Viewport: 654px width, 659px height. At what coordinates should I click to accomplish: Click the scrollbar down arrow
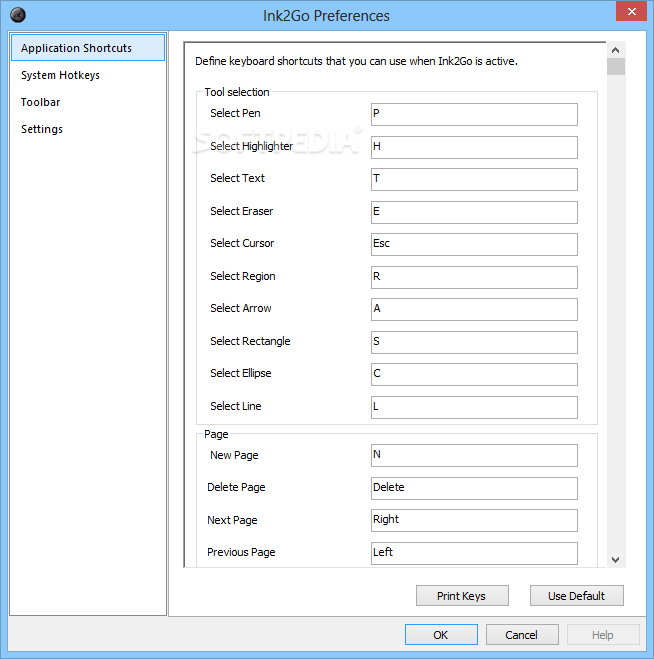[616, 559]
